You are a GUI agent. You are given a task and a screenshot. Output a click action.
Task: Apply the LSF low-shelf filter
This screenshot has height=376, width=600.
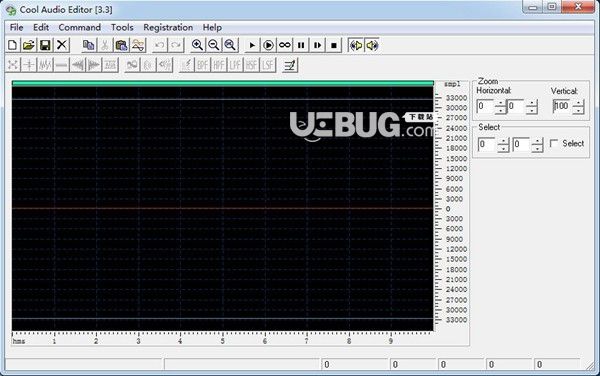pyautogui.click(x=268, y=65)
